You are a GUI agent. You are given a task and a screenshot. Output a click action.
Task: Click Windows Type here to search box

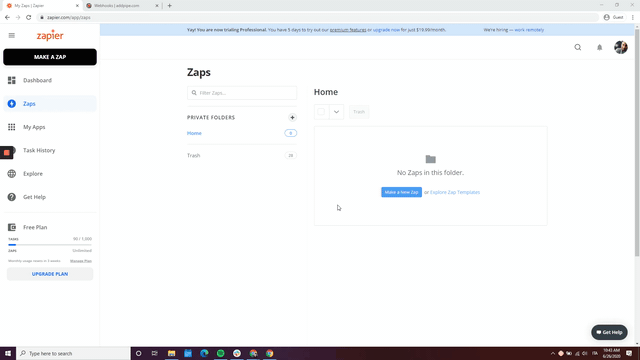click(73, 353)
